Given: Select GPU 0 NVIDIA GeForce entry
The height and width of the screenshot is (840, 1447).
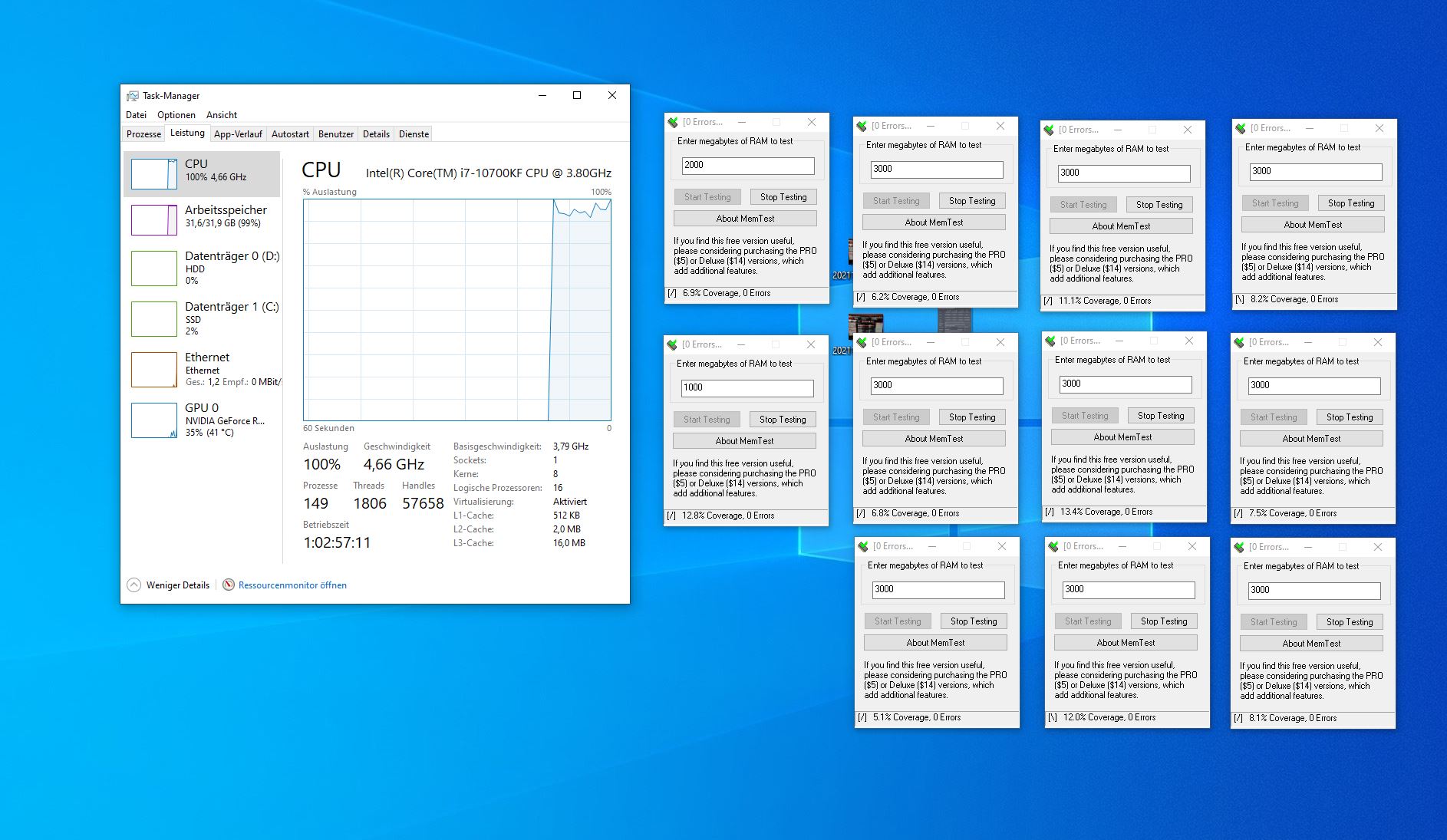Looking at the screenshot, I should pos(202,420).
